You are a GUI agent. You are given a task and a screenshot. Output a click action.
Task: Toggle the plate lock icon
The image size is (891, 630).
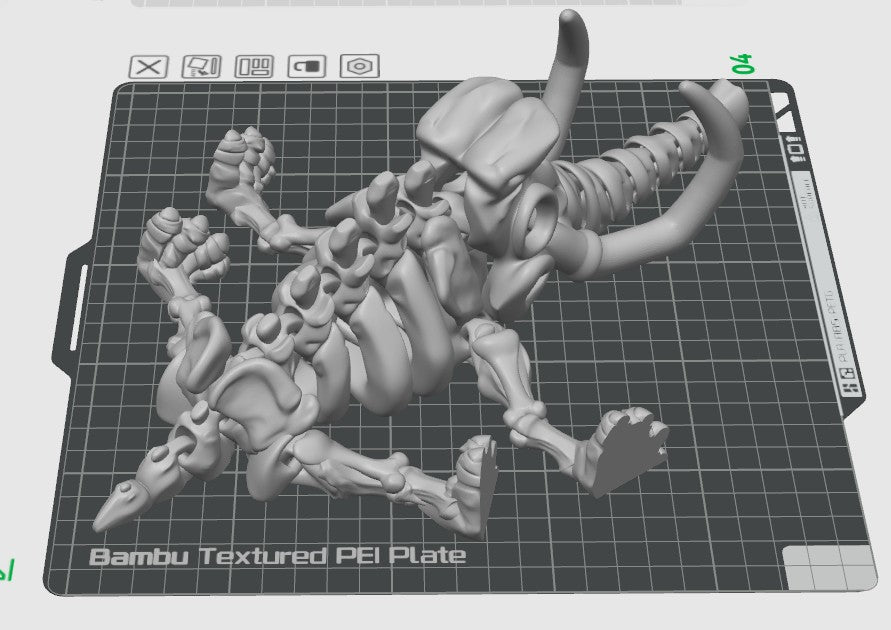tap(307, 67)
